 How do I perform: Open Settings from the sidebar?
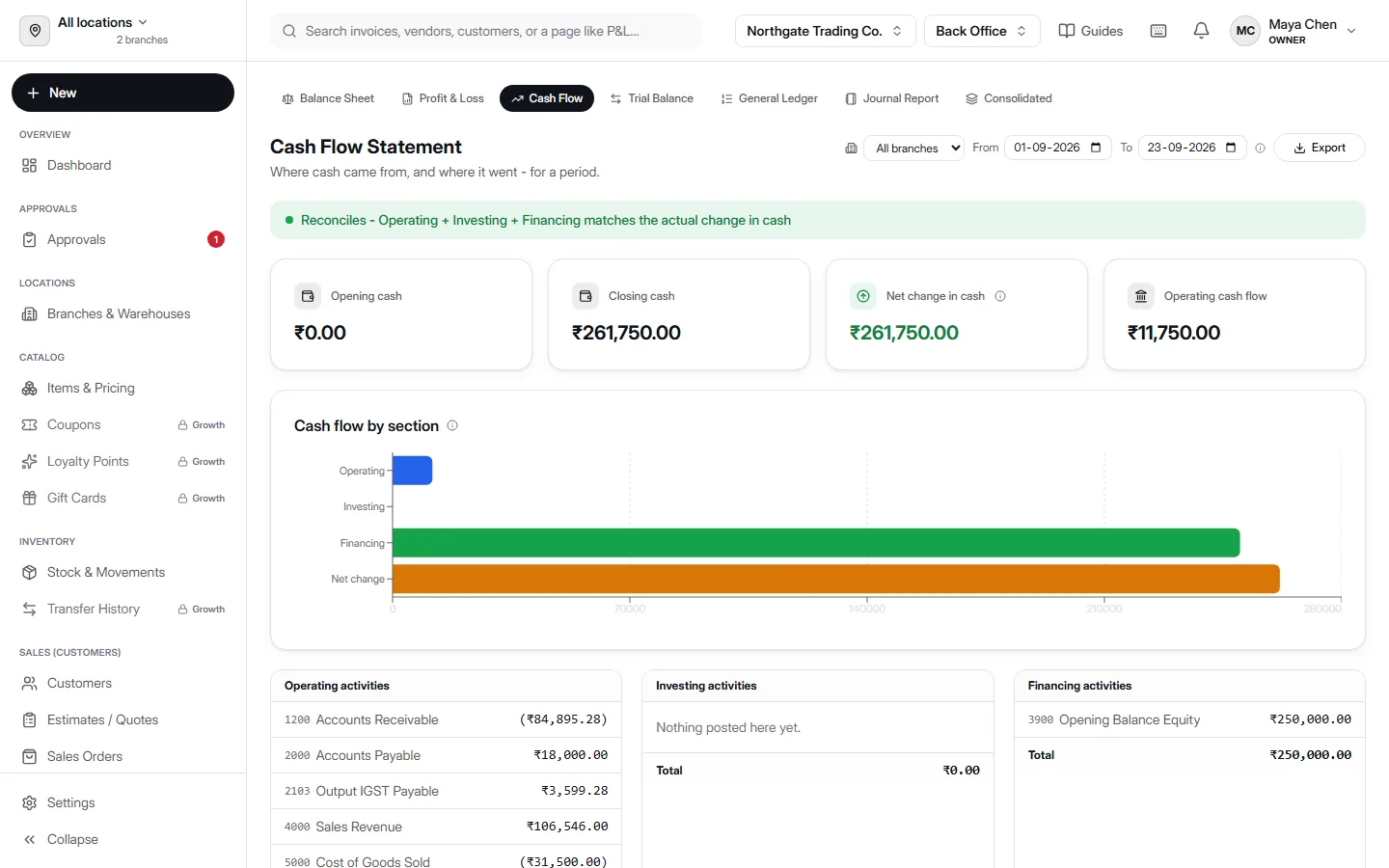click(x=123, y=802)
